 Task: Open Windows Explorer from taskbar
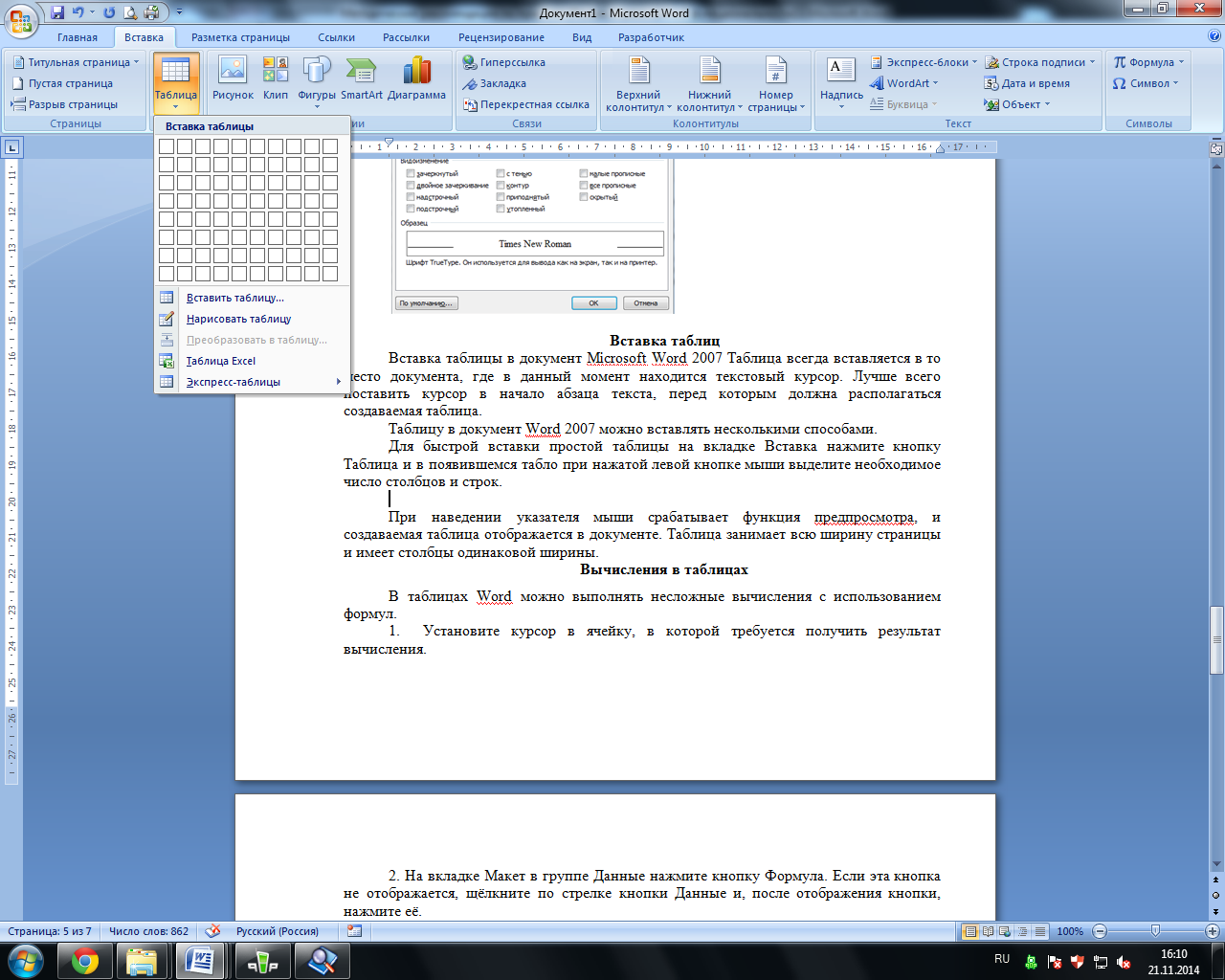(x=142, y=961)
